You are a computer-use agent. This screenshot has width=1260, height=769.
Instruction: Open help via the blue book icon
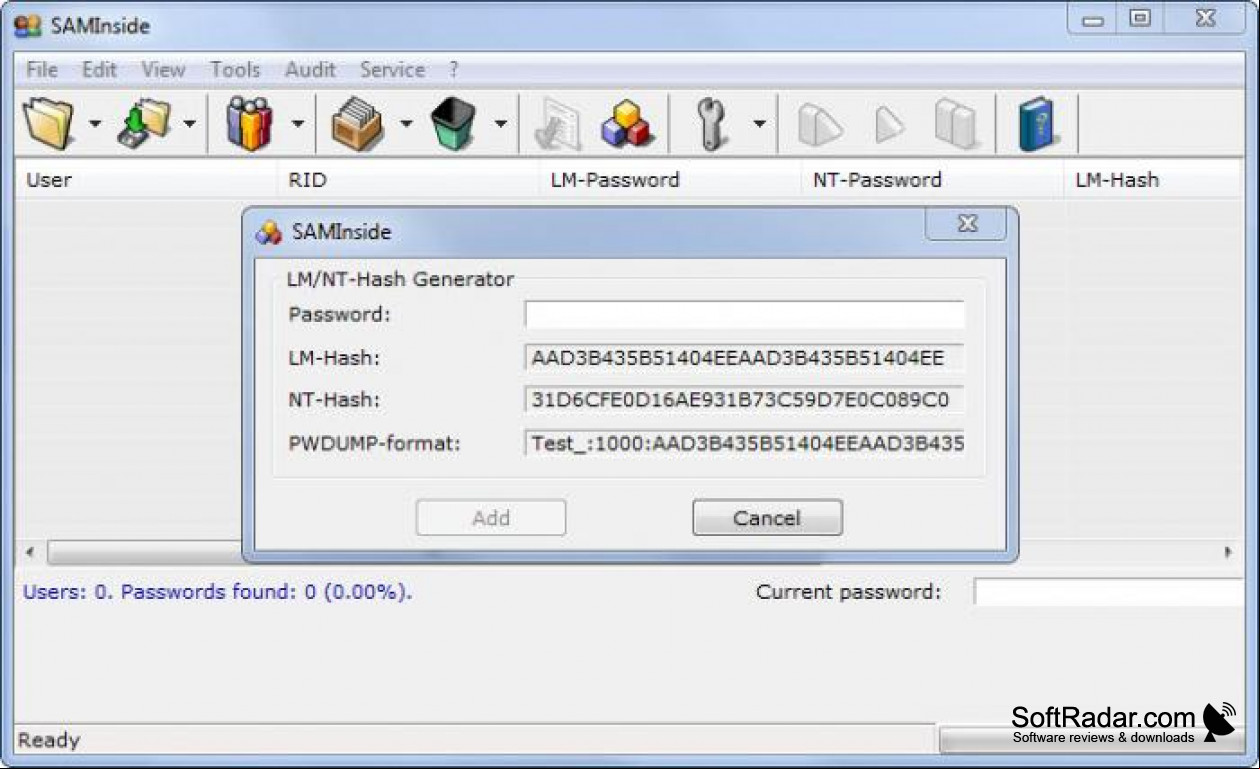coord(1039,125)
